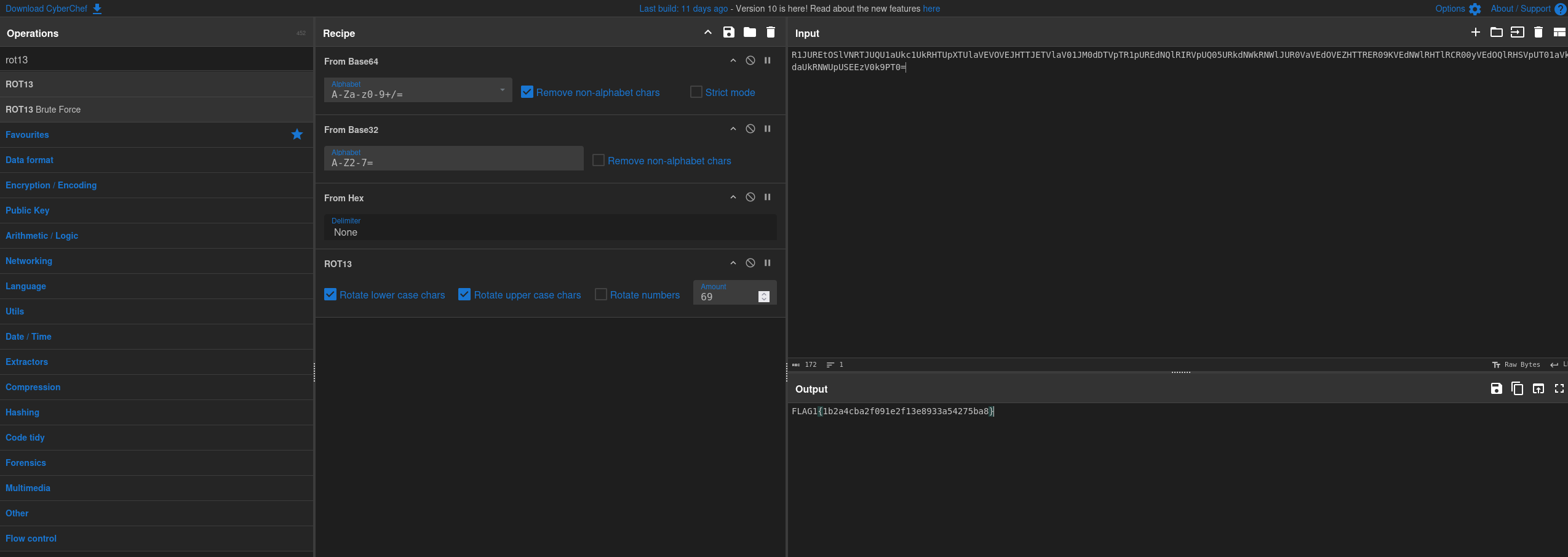Toggle Base64 Remove non-alphabet chars checkbox
The width and height of the screenshot is (1568, 557).
pyautogui.click(x=527, y=92)
